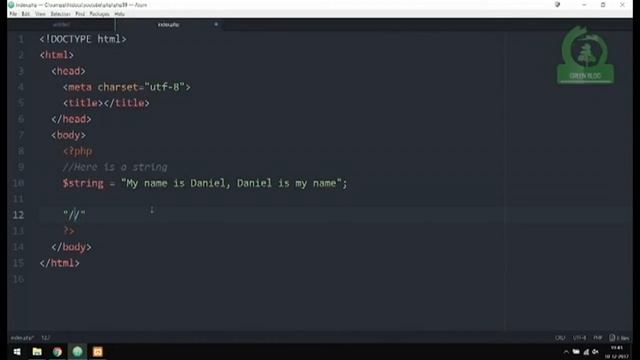Click line number 15 in the gutter
This screenshot has width=640, height=360.
(18, 263)
